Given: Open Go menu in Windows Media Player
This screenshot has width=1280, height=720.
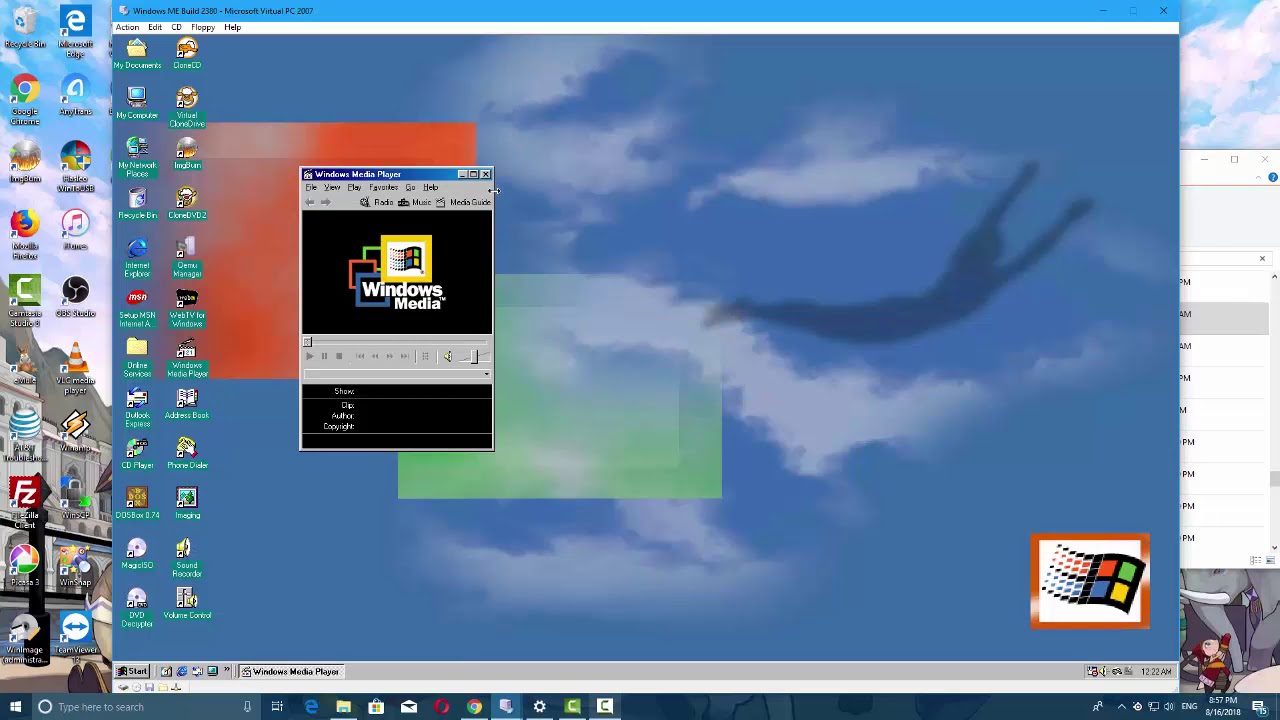Looking at the screenshot, I should (410, 188).
